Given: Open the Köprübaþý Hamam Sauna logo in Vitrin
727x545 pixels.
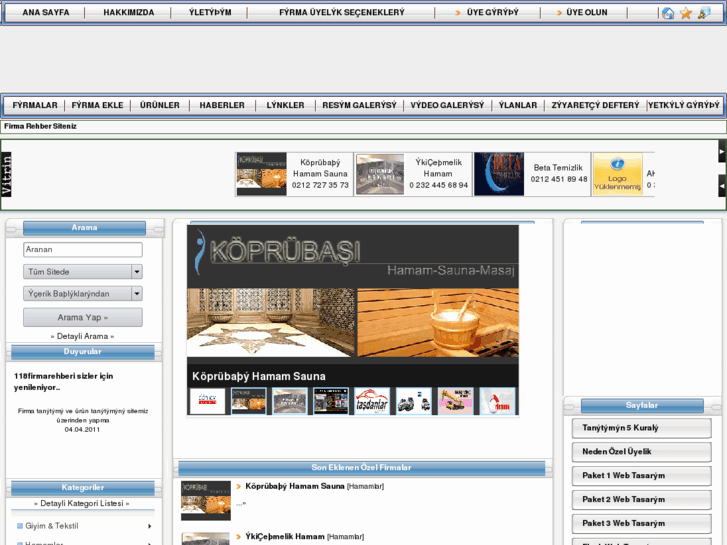Looking at the screenshot, I should tap(261, 174).
